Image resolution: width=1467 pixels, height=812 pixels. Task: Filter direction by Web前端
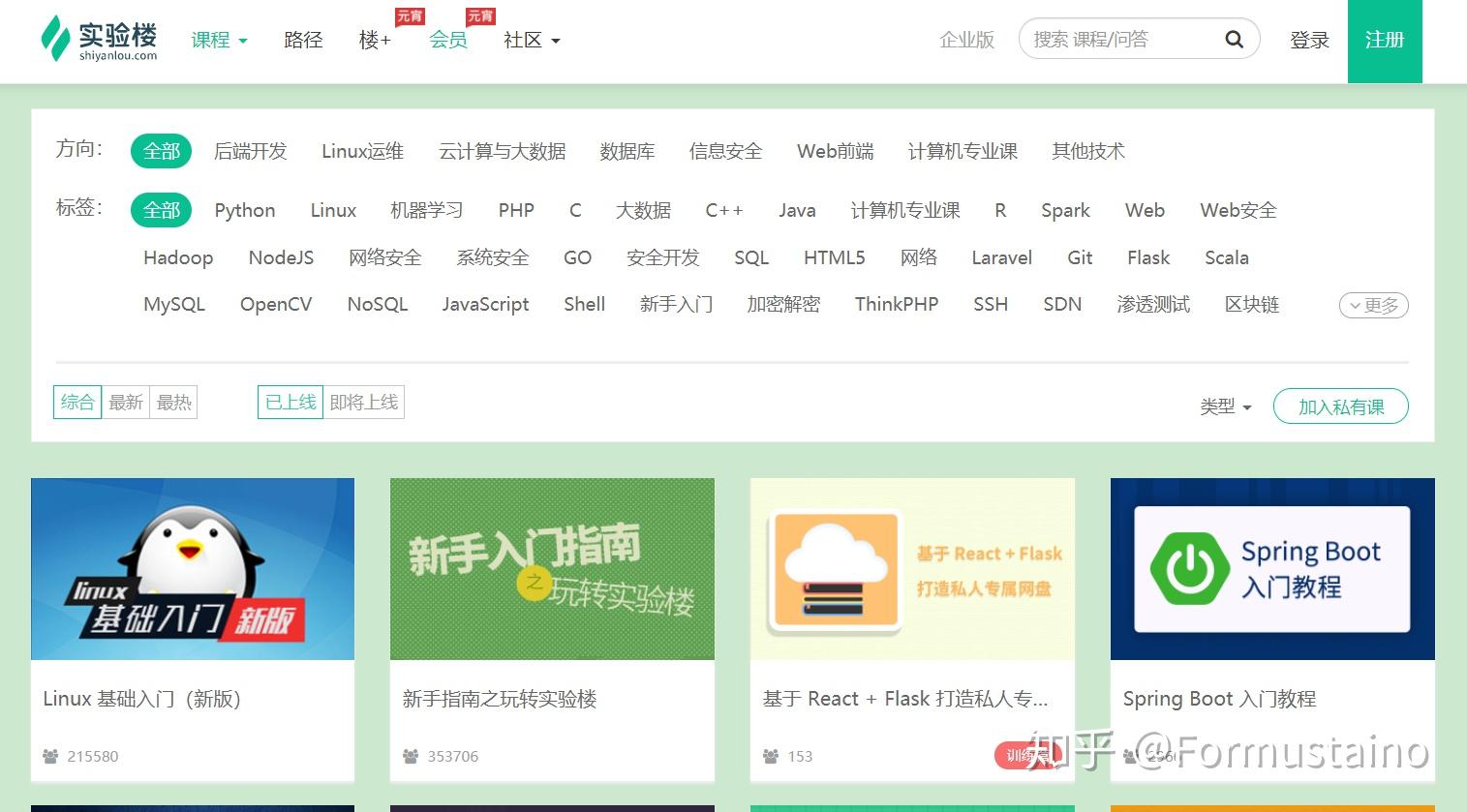tap(836, 151)
